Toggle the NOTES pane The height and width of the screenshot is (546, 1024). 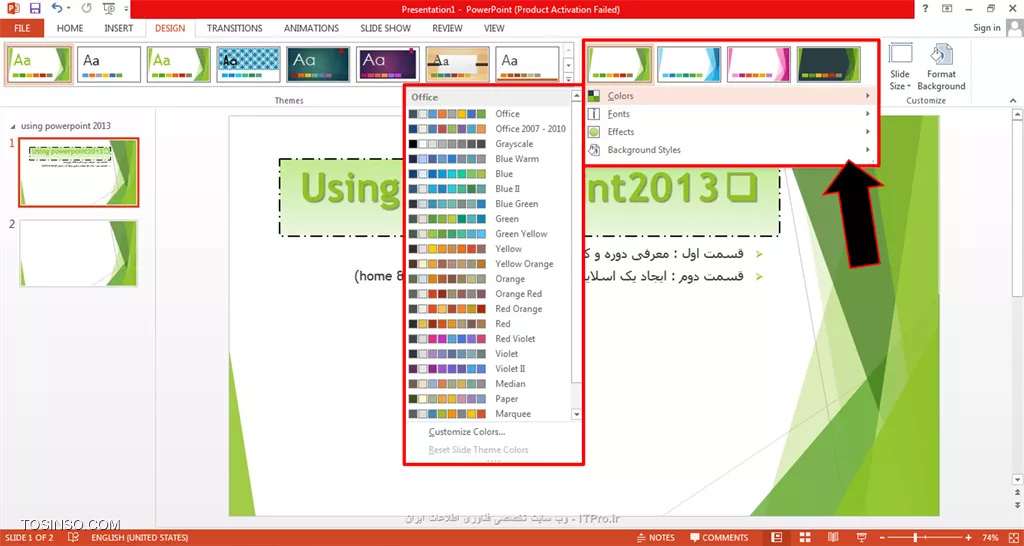click(x=656, y=538)
